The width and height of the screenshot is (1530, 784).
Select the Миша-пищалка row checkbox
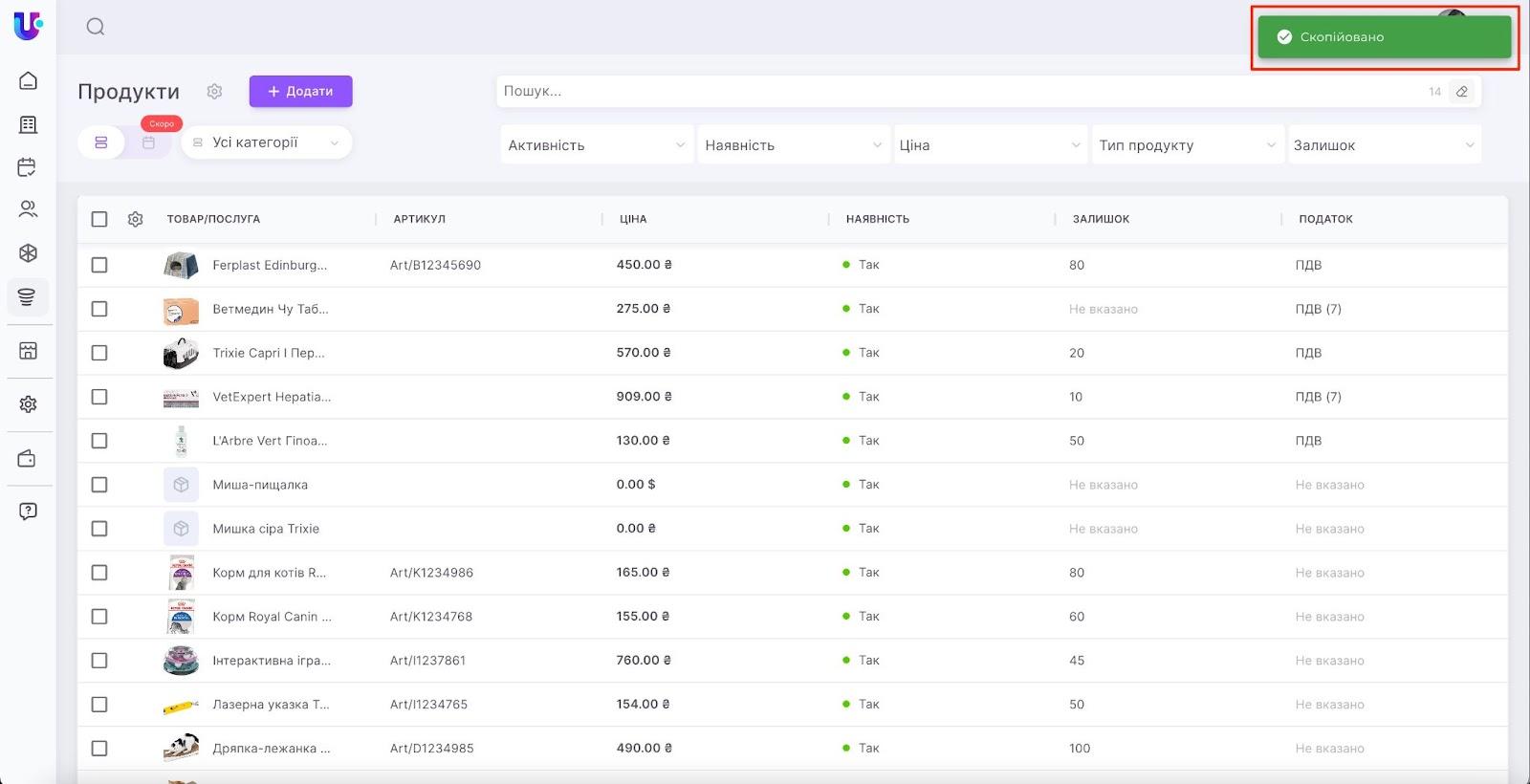click(99, 485)
